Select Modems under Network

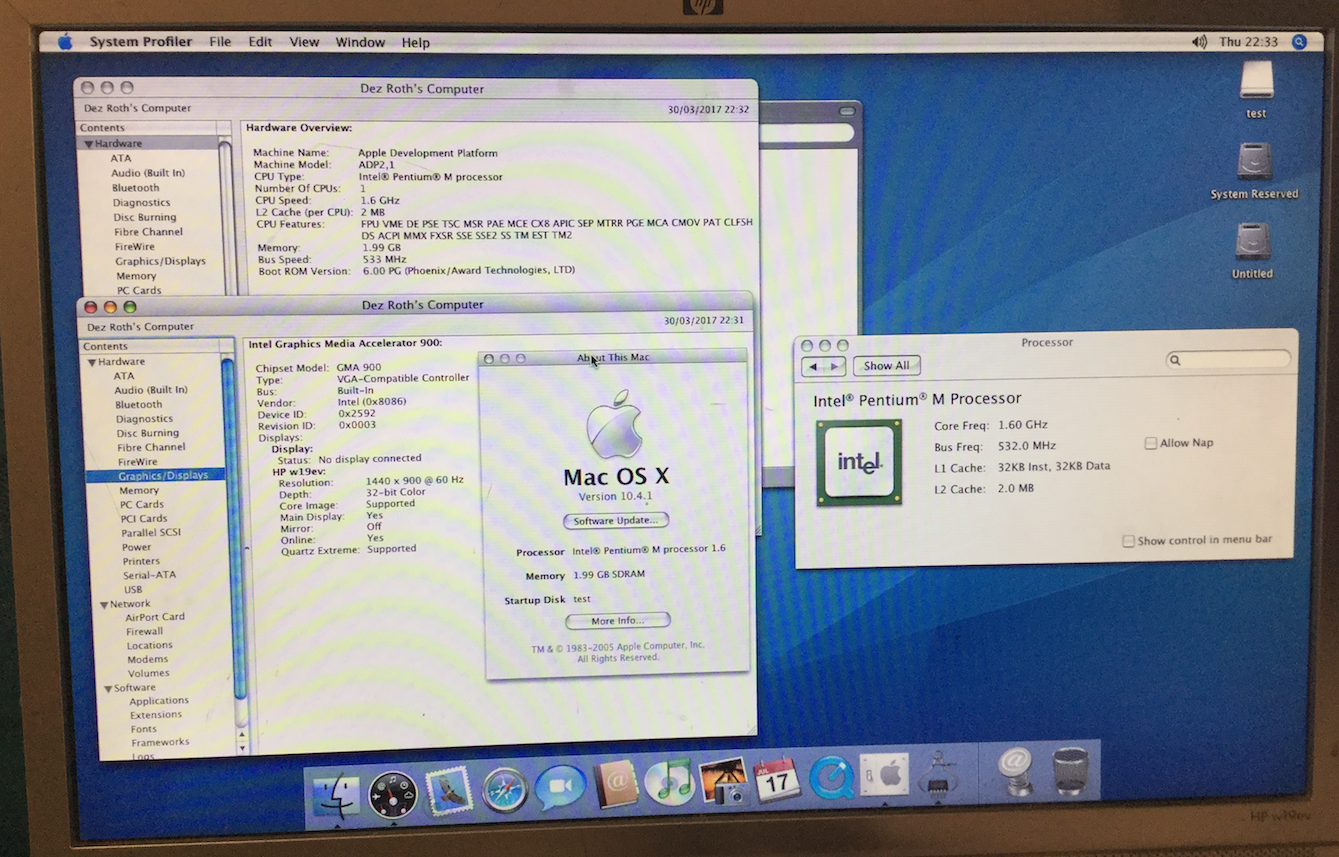[147, 660]
